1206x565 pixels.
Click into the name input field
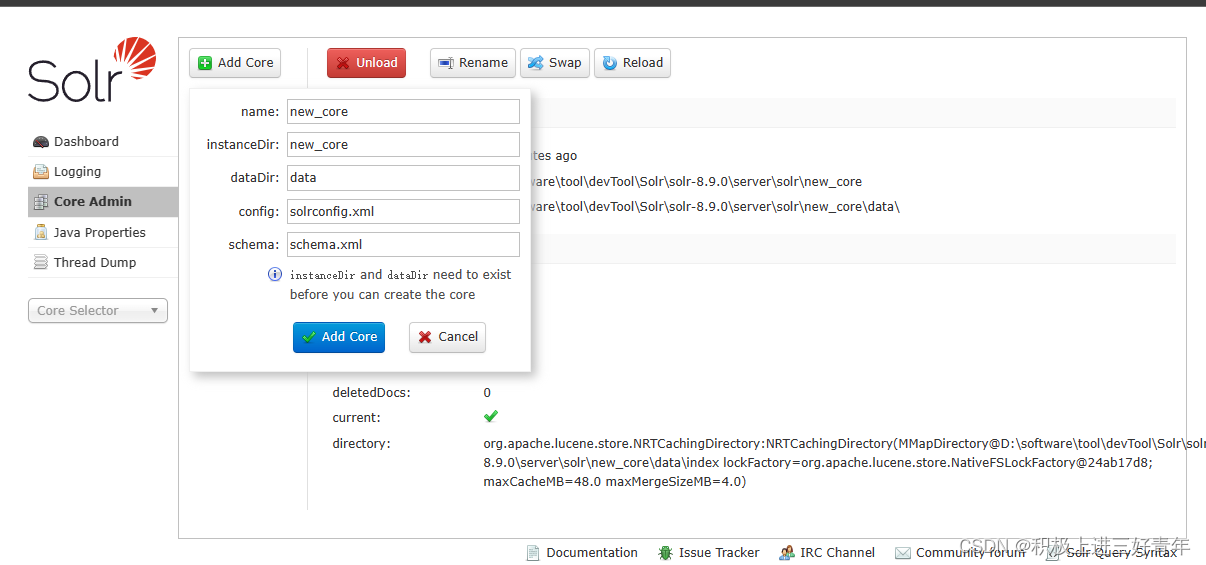pos(403,112)
